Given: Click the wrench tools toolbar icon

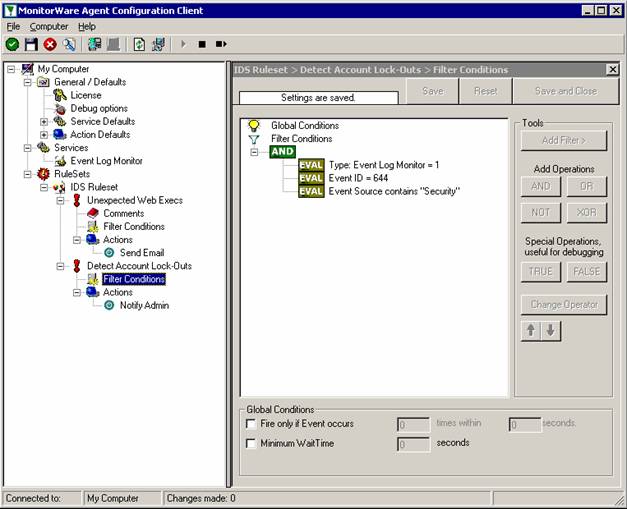Looking at the screenshot, I should [69, 44].
